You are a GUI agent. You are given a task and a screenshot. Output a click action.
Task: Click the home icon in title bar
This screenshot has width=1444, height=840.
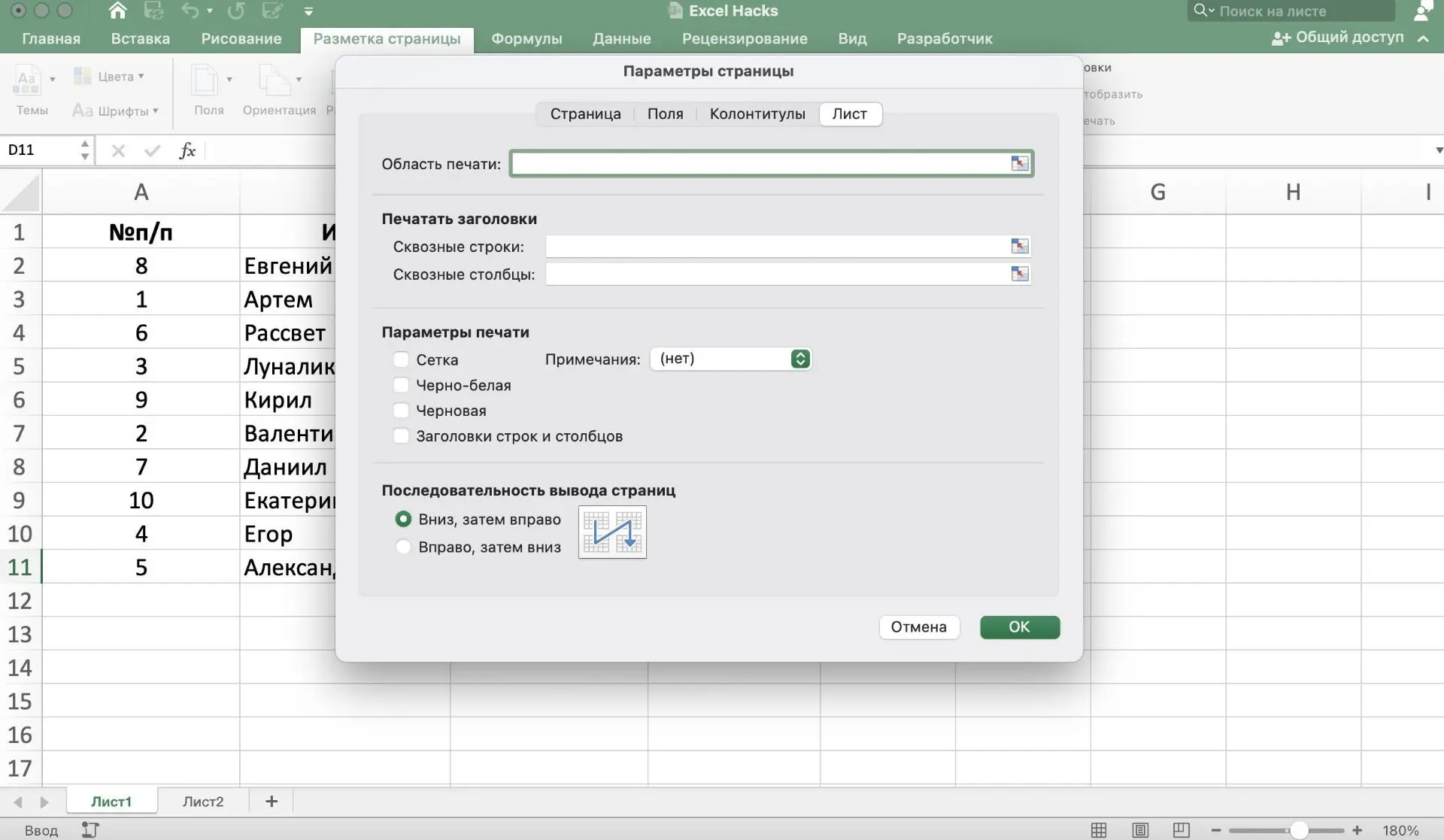[117, 11]
